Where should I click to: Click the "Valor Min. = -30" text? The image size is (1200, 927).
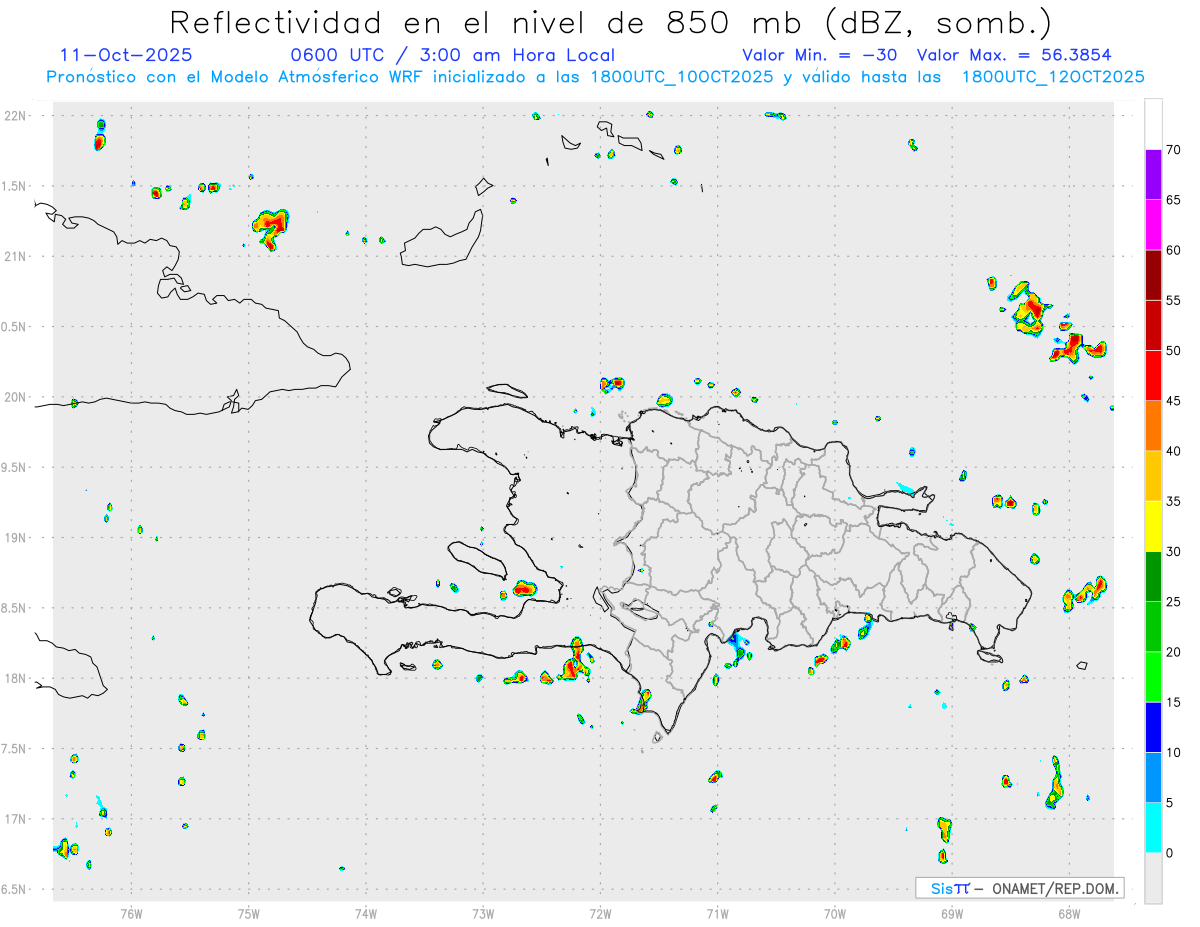[820, 55]
